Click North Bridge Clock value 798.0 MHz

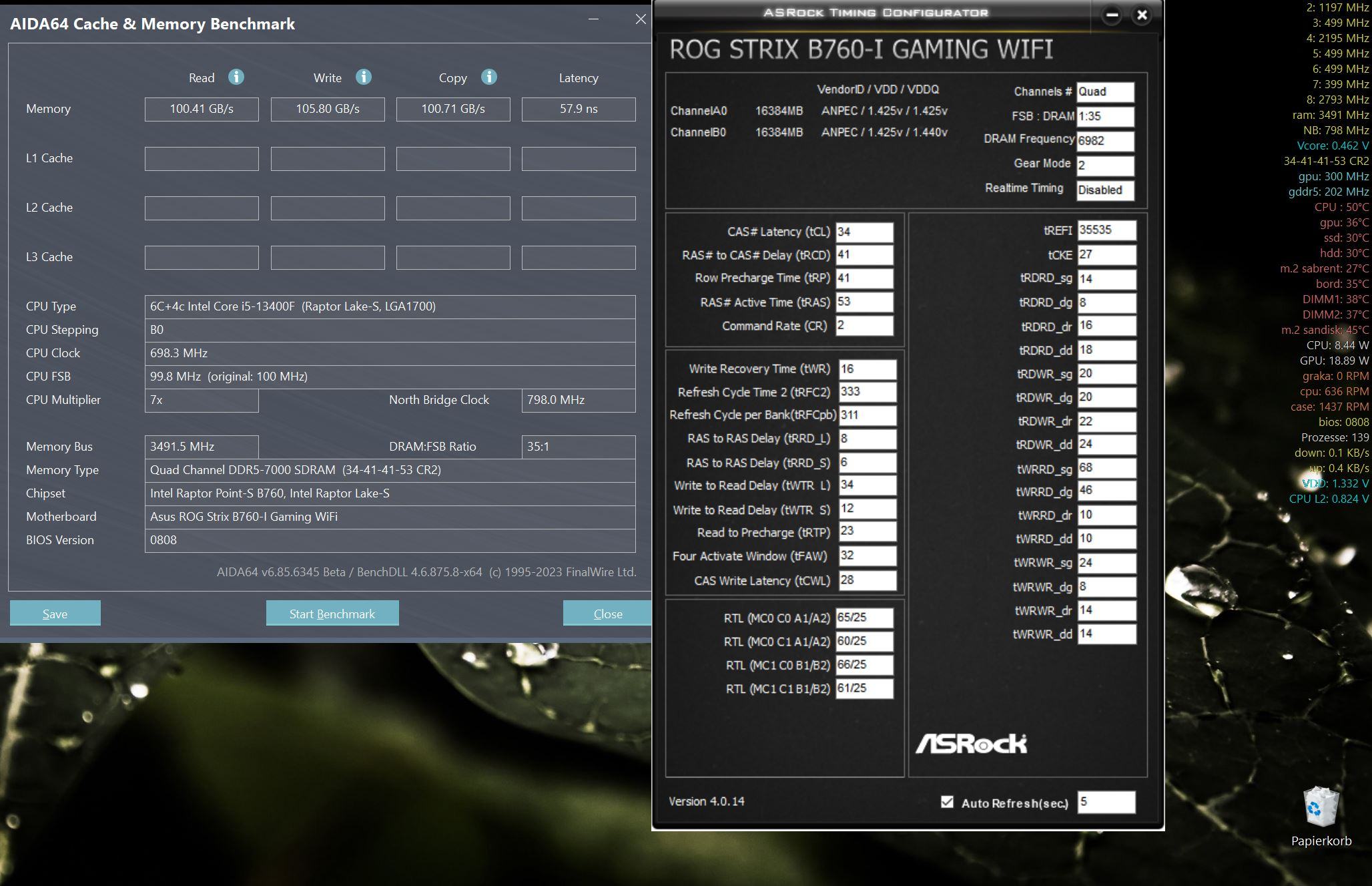[x=579, y=400]
